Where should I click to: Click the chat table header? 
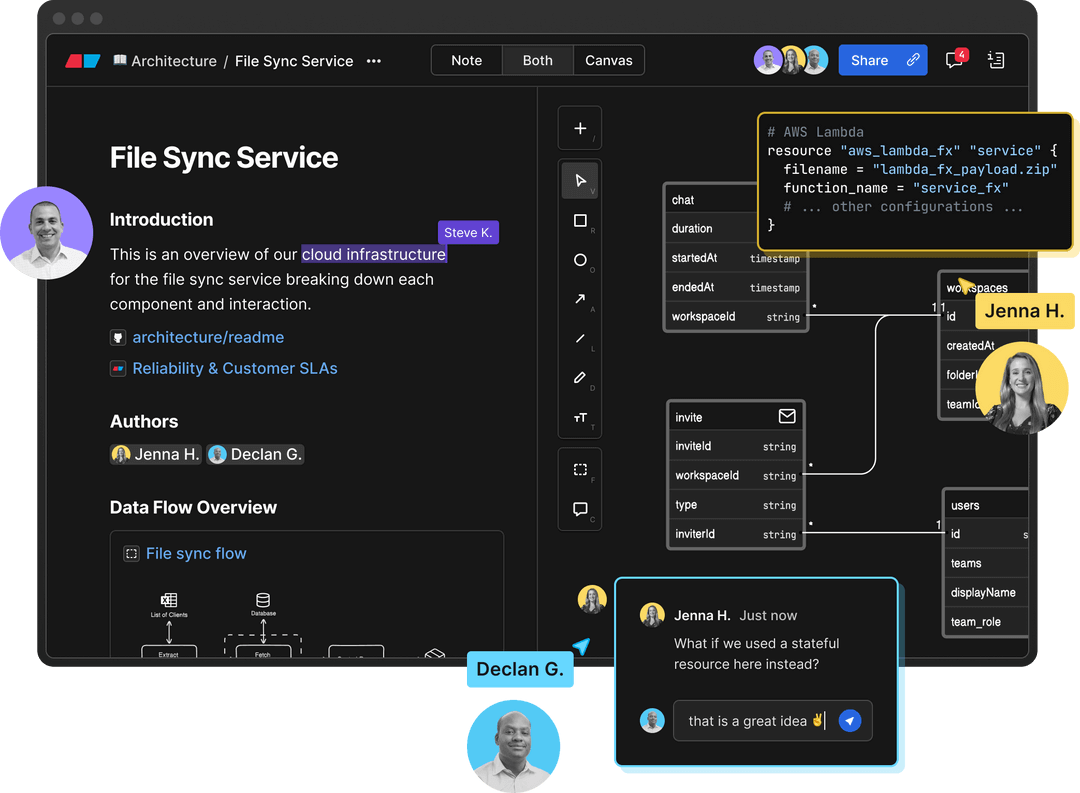pyautogui.click(x=713, y=200)
